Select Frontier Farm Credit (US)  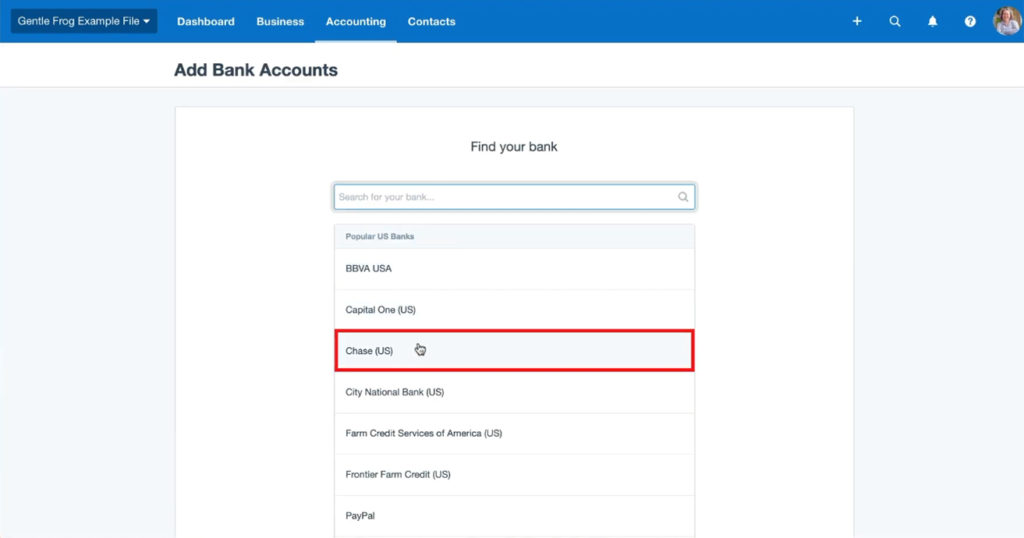click(x=514, y=474)
